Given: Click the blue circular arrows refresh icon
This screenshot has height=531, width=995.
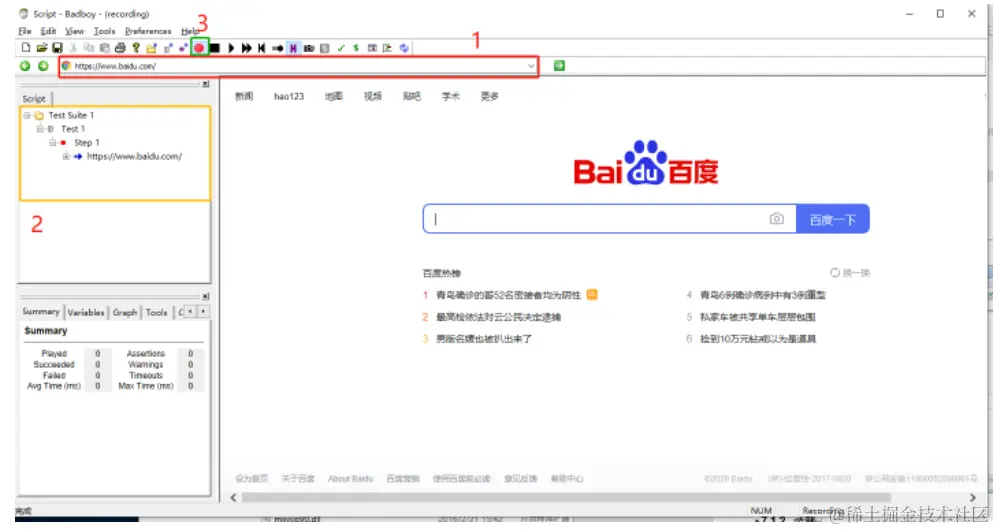Looking at the screenshot, I should click(404, 48).
